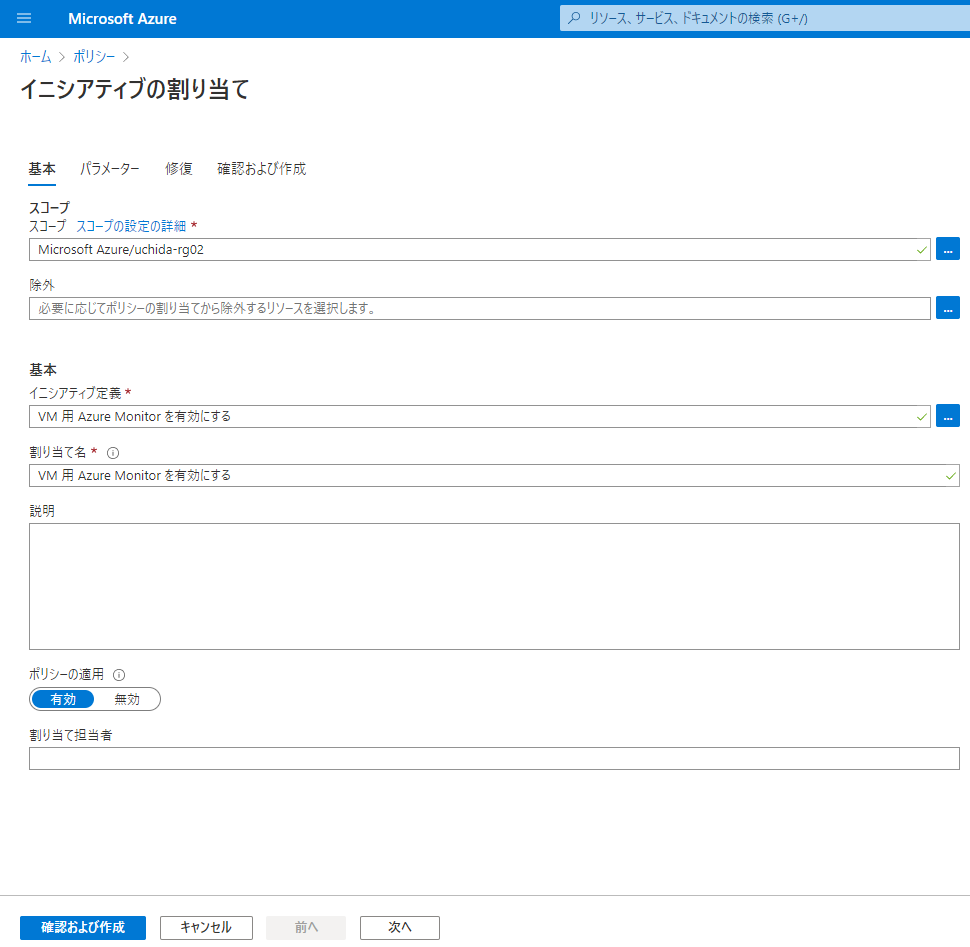Click the 説明 description text area
Screen dimensions: 970x947
click(494, 586)
